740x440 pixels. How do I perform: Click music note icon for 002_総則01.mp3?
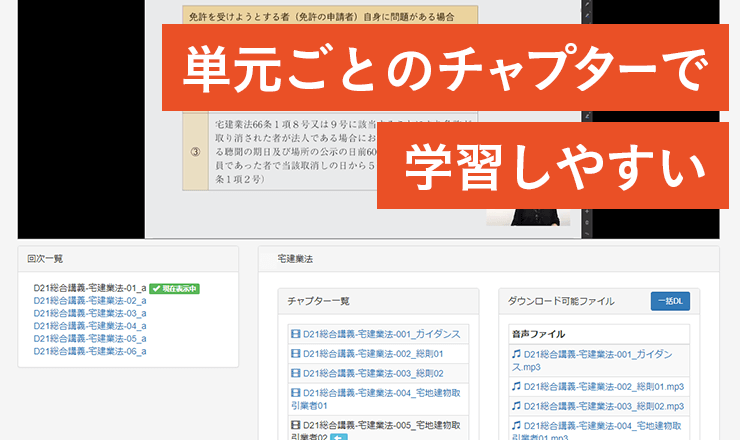tap(516, 386)
